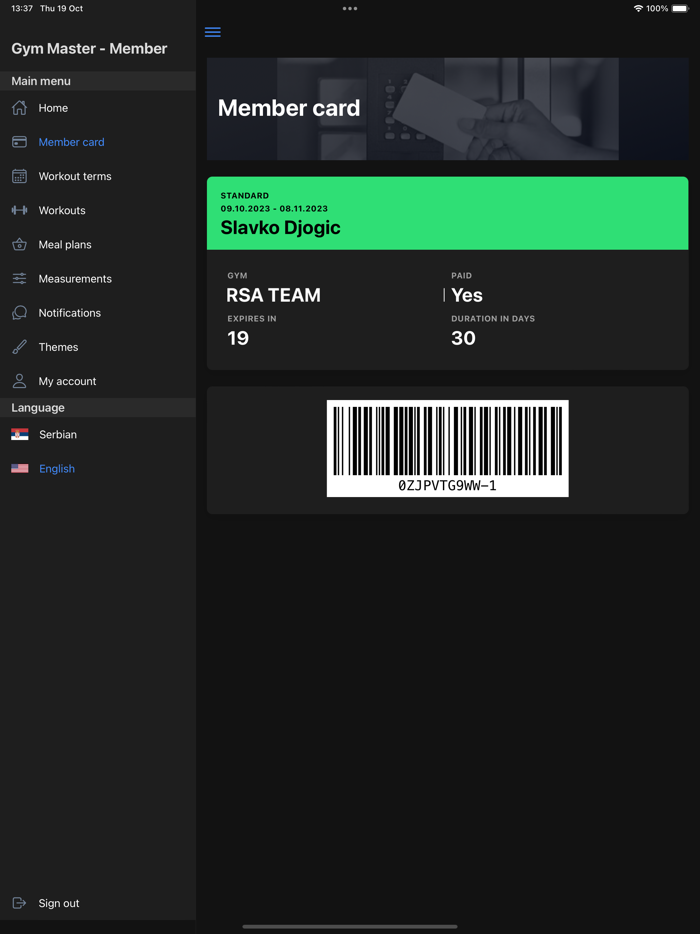Image resolution: width=700 pixels, height=934 pixels.
Task: Click the Gym Master - Member title
Action: coord(89,49)
